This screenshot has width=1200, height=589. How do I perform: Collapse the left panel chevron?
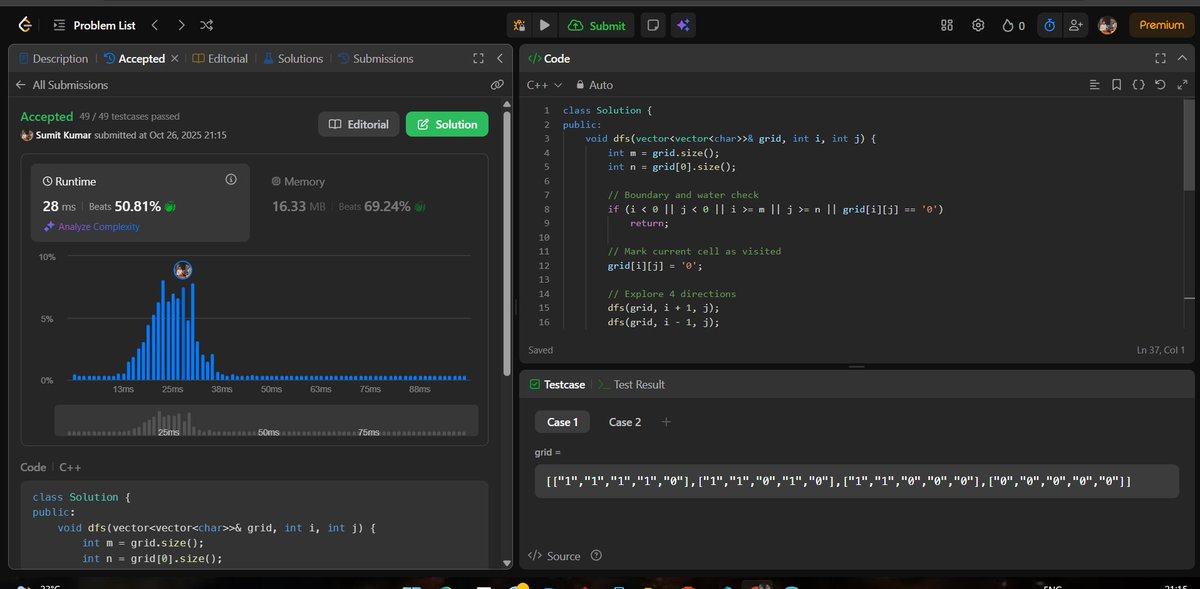498,58
